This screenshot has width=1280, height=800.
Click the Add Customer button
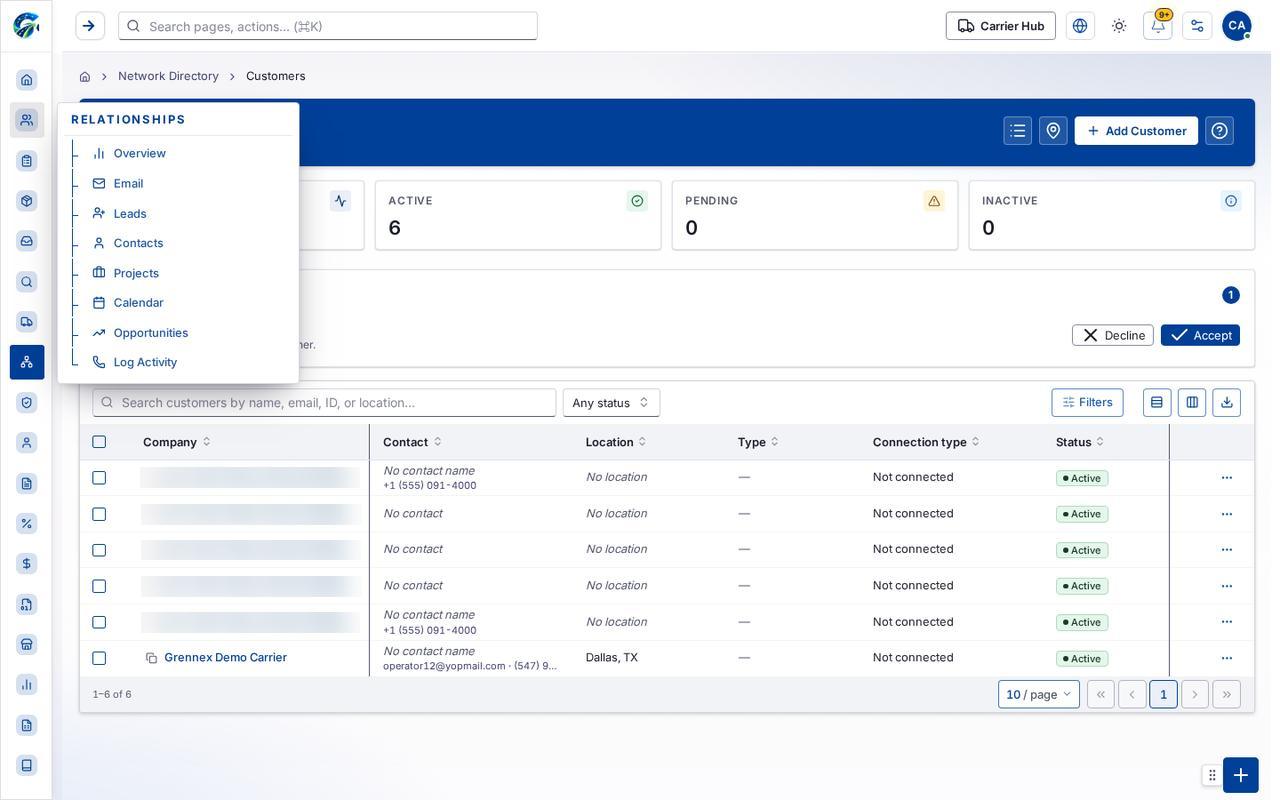pyautogui.click(x=1136, y=131)
